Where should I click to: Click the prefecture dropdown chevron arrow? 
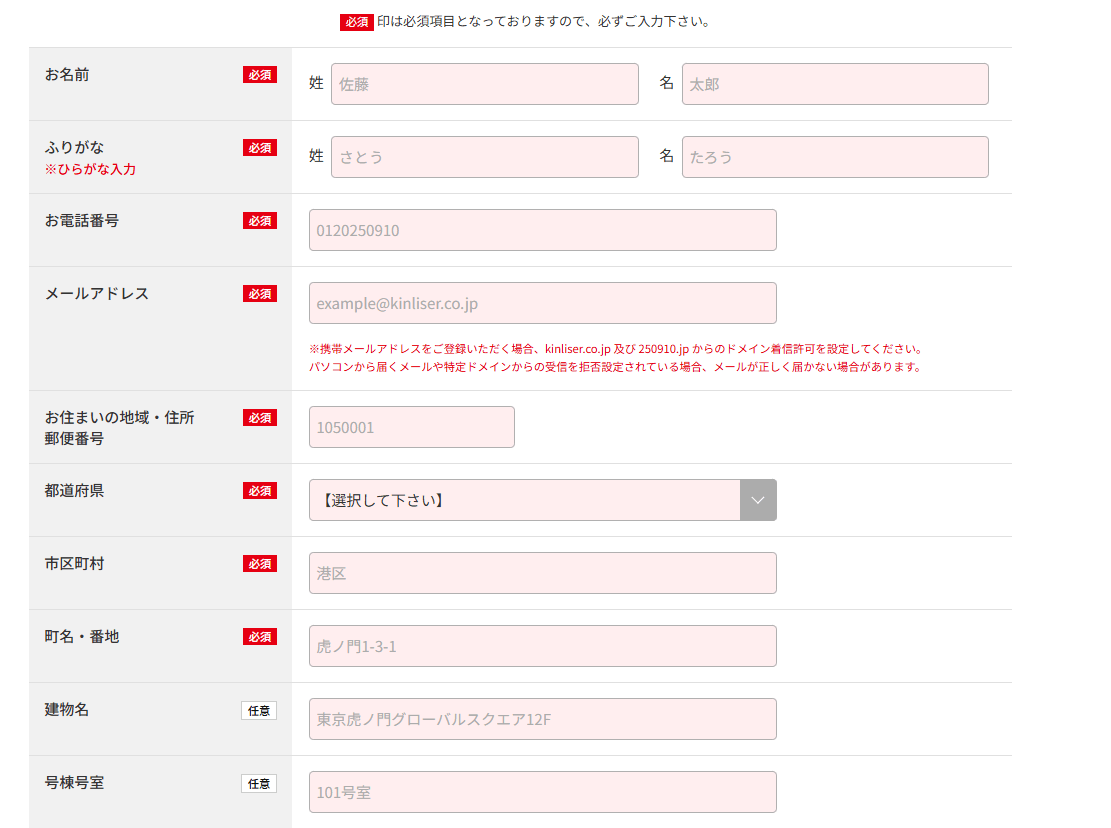(x=758, y=500)
